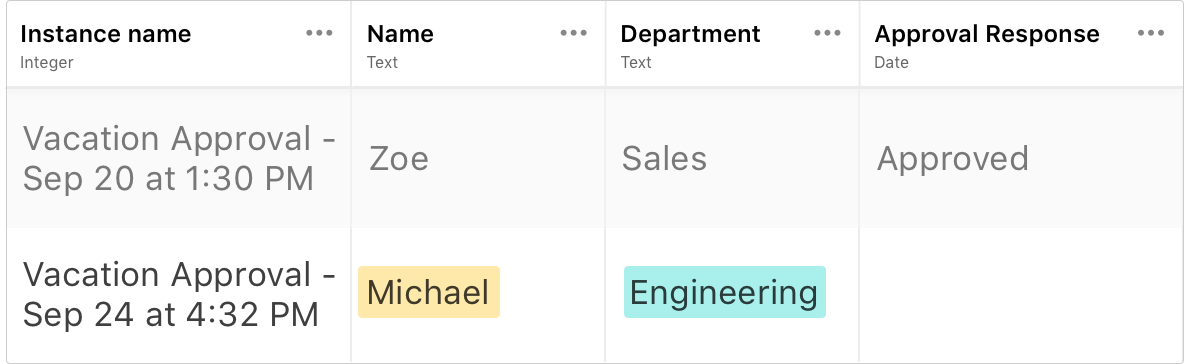Screen dimensions: 1188x364
Task: Click the yellow Michael name tag
Action: coord(429,292)
